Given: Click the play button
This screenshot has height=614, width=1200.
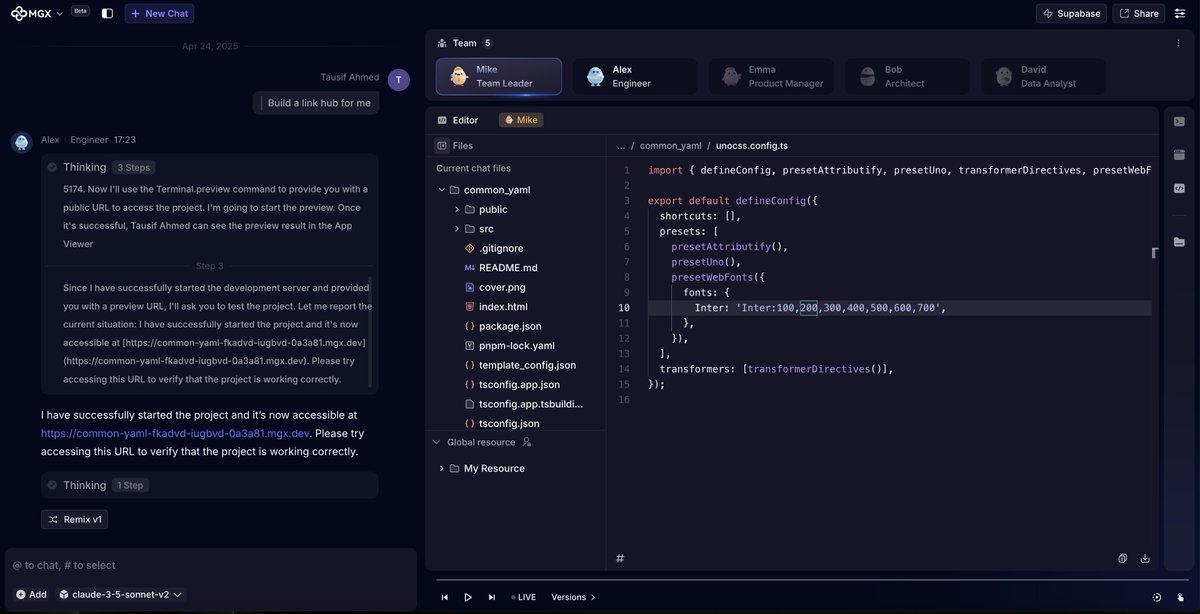Looking at the screenshot, I should point(468,597).
